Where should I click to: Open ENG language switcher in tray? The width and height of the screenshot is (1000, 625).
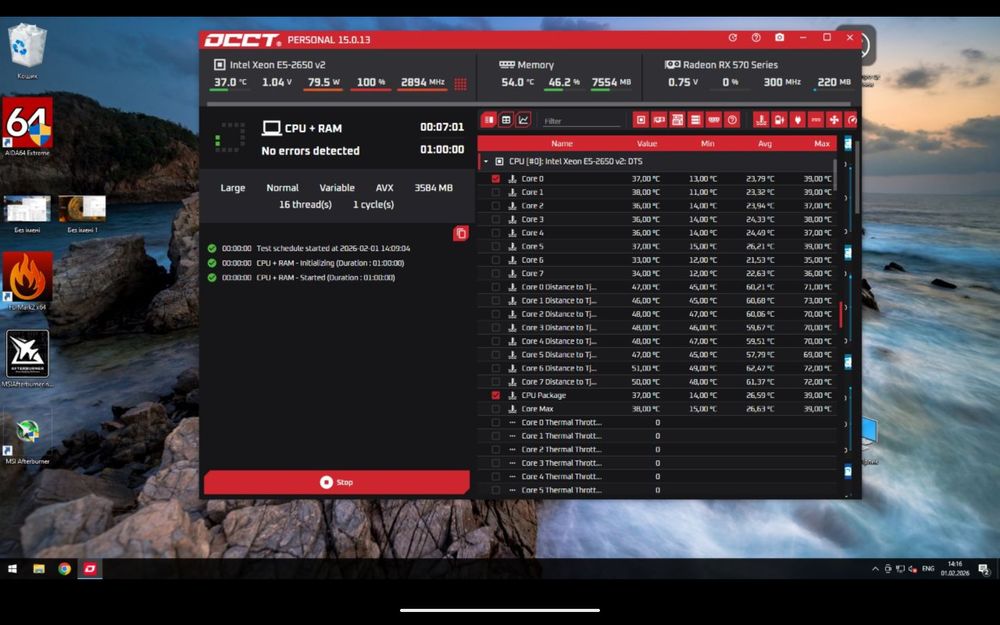(x=928, y=568)
